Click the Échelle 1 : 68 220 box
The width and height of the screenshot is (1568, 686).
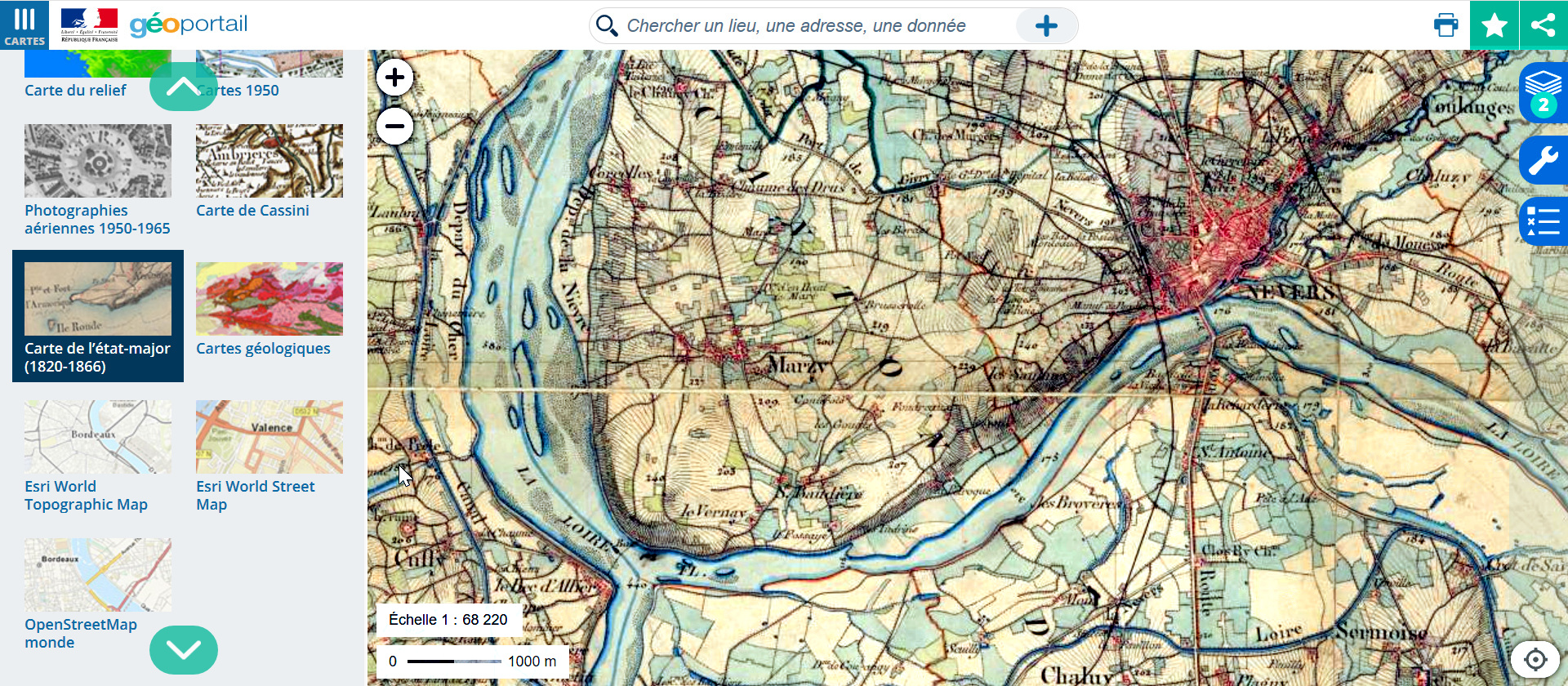(449, 620)
